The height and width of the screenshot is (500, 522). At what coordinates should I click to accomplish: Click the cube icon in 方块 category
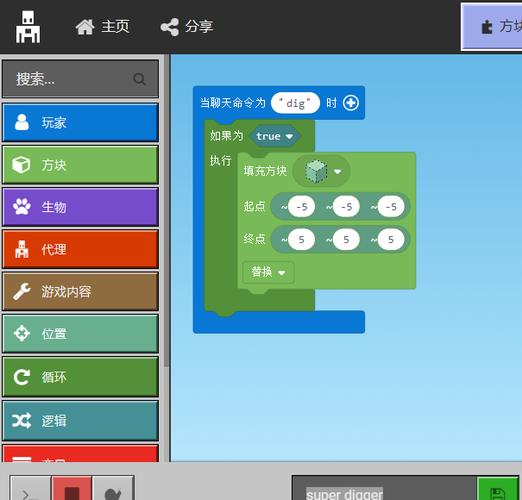[21, 165]
